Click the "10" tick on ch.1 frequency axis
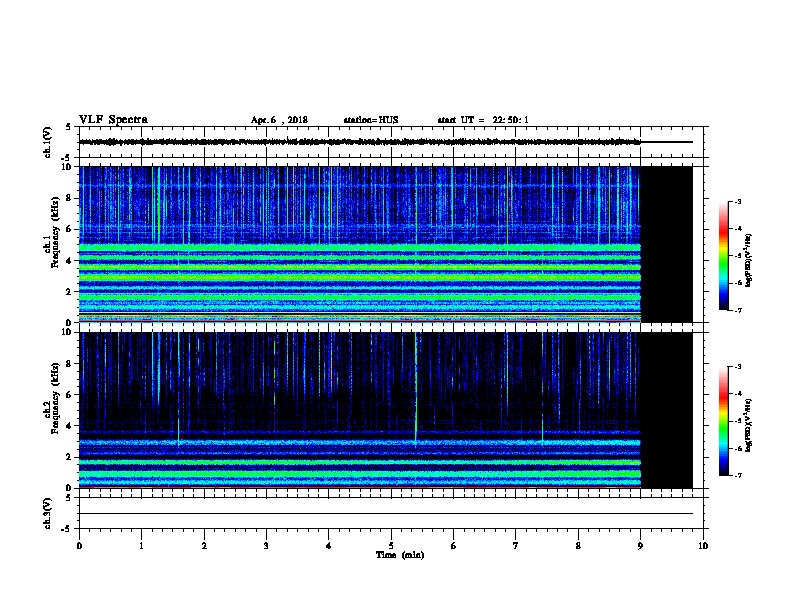792x612 pixels. [x=68, y=167]
